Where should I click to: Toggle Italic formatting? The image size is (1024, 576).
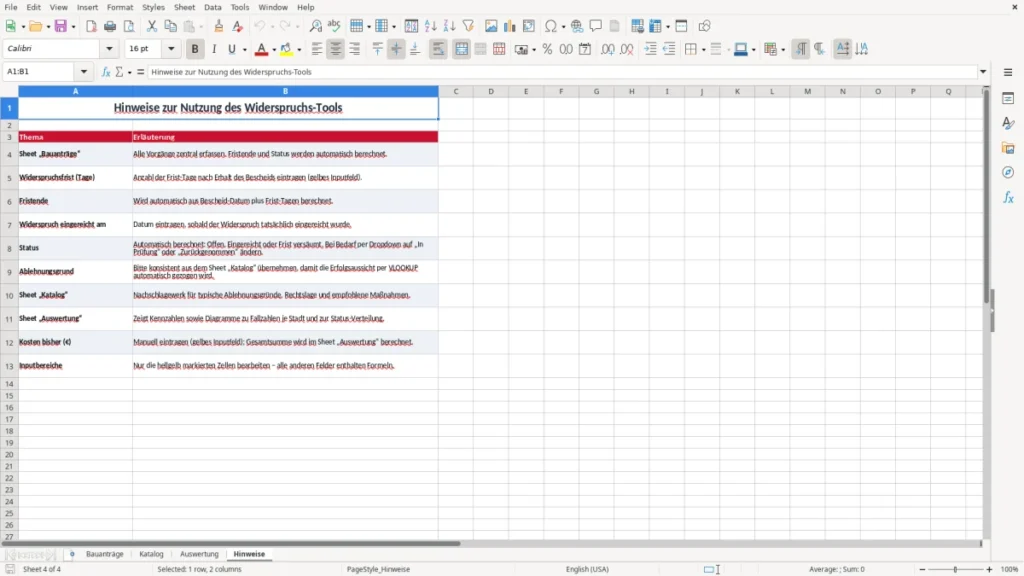pyautogui.click(x=214, y=49)
